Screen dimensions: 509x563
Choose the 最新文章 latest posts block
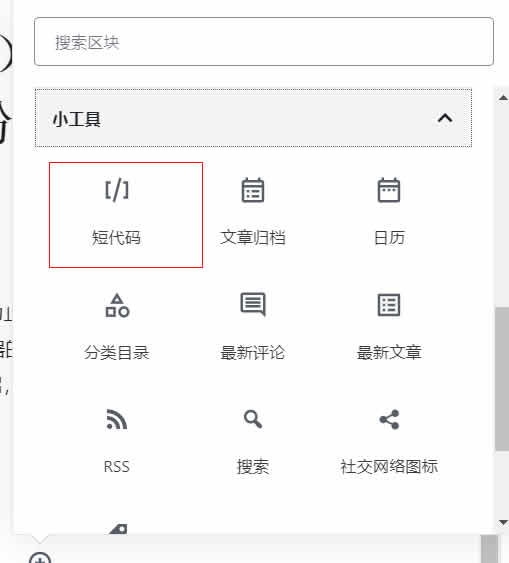click(x=389, y=329)
